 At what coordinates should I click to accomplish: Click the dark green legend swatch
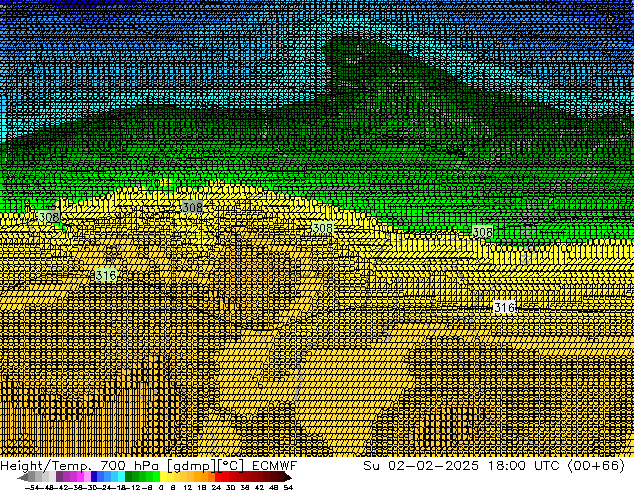[x=129, y=477]
